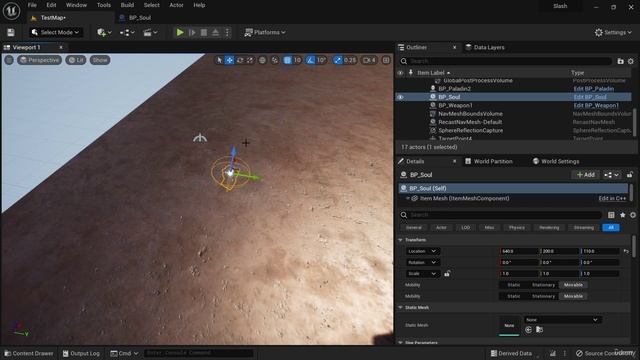Image resolution: width=640 pixels, height=360 pixels.
Task: Open the Cmd console type dropdown
Action: coord(124,353)
